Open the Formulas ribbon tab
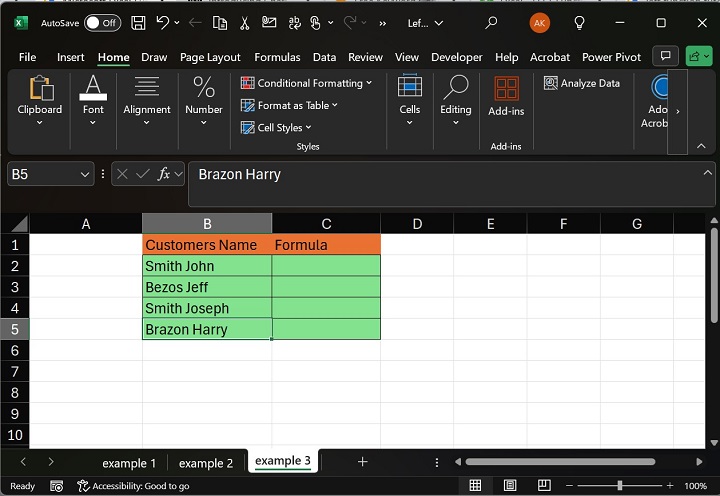Image resolution: width=720 pixels, height=496 pixels. click(x=277, y=57)
